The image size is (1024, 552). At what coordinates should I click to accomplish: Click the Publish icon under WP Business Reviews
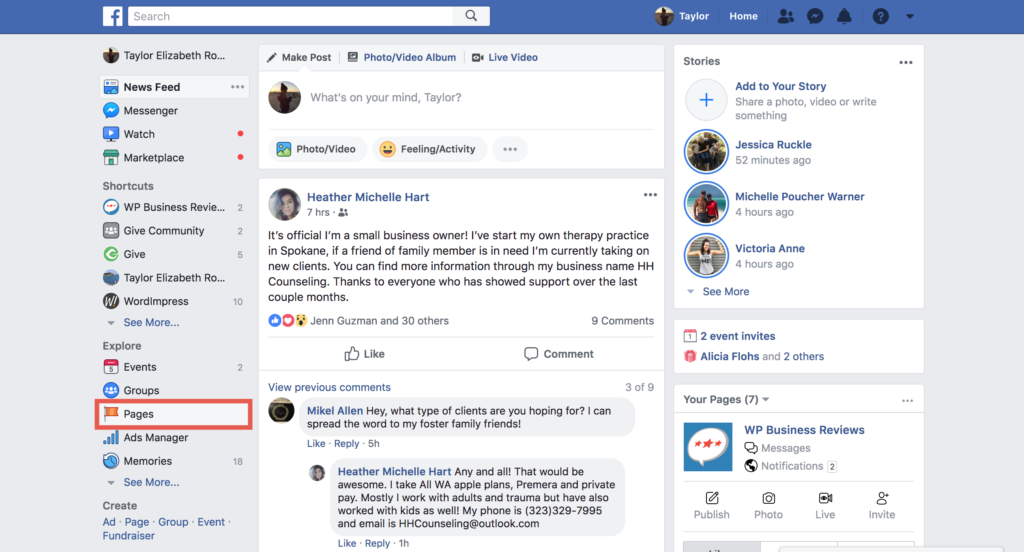coord(711,506)
